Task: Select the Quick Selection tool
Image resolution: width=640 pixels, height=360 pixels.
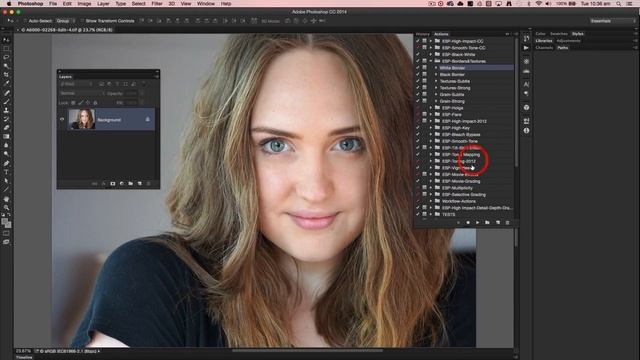Action: pyautogui.click(x=6, y=66)
